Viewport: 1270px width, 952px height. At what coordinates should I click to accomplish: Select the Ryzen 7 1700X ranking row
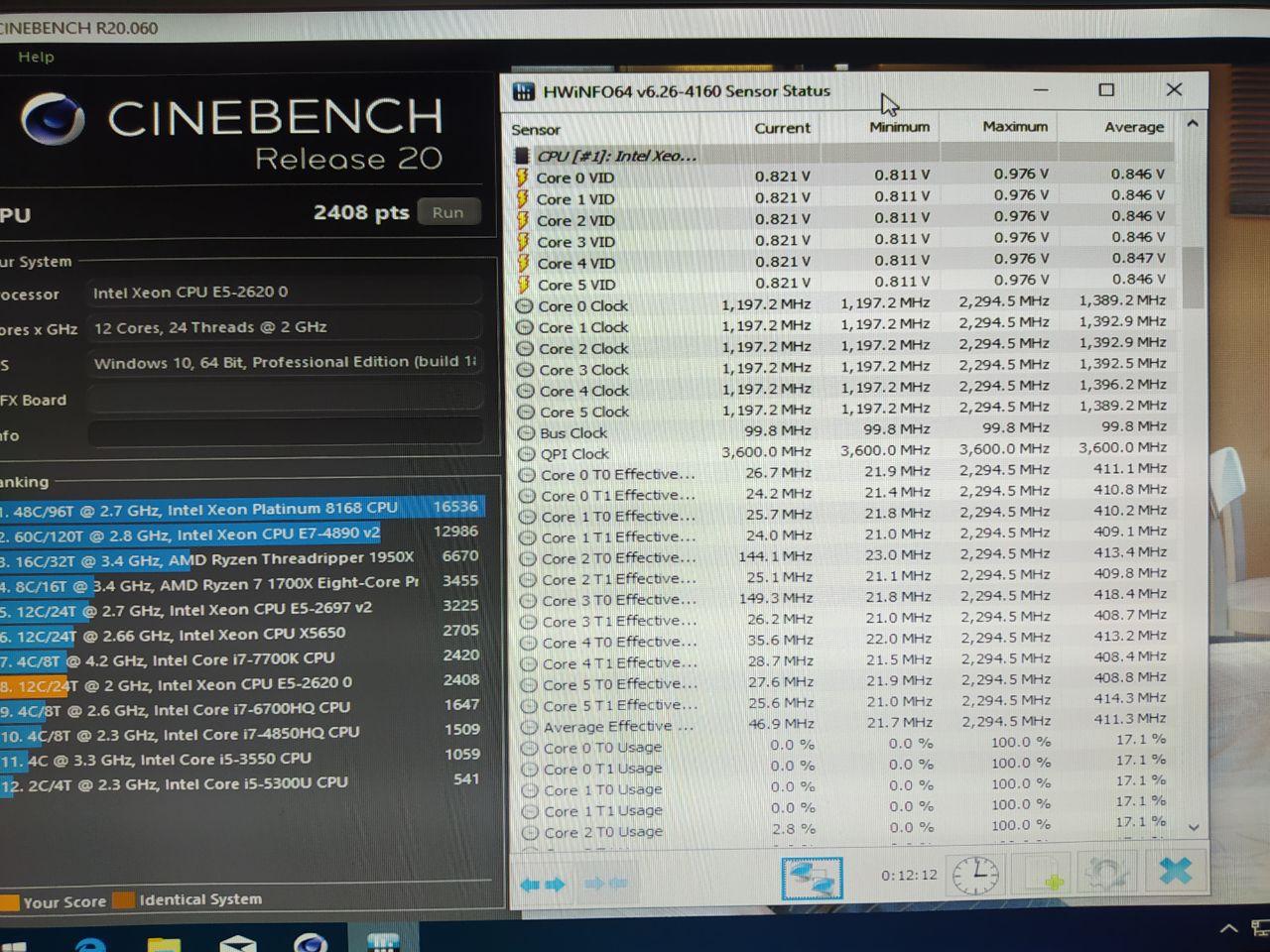[x=242, y=583]
